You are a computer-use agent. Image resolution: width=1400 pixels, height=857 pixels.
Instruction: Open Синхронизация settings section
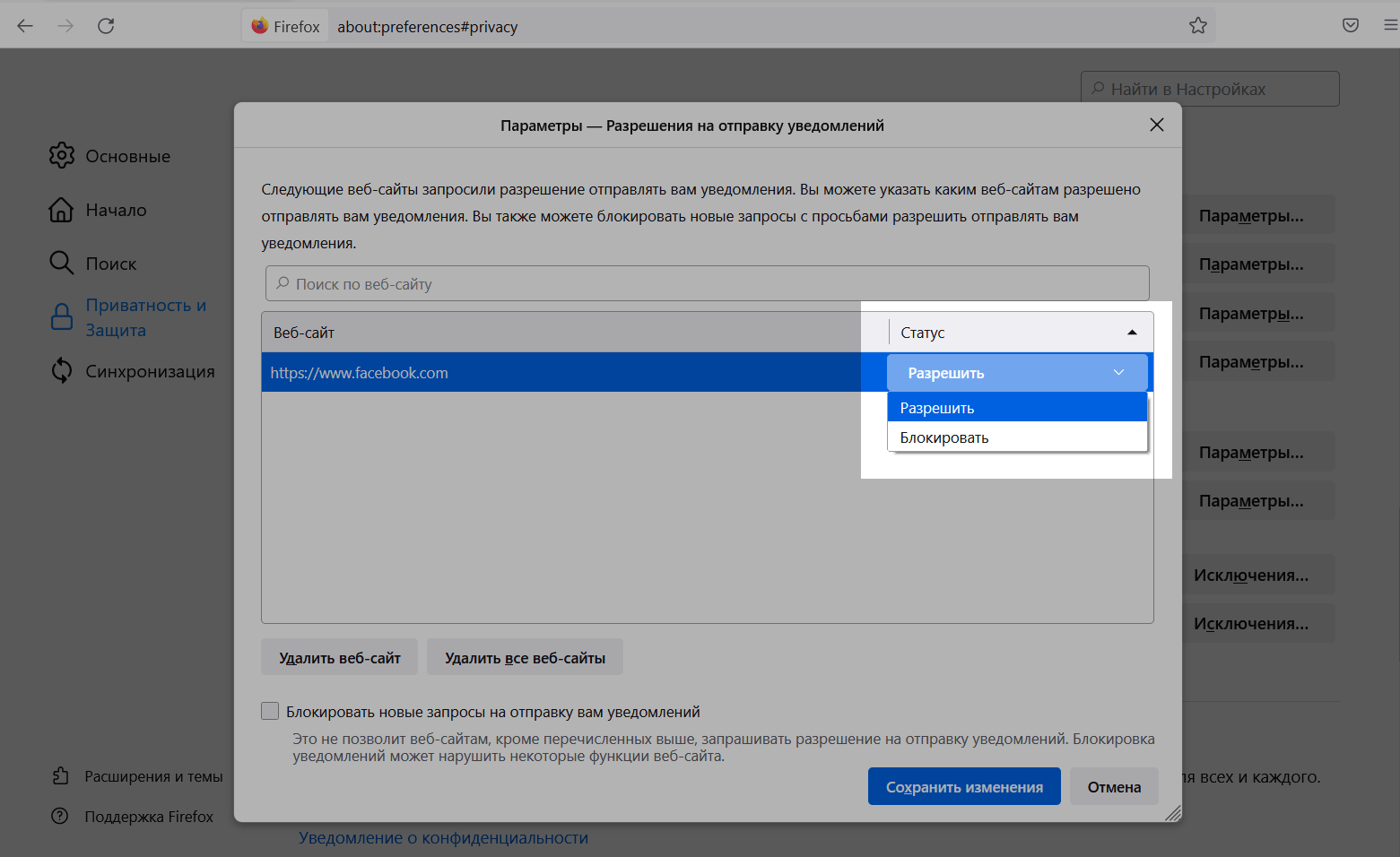point(150,371)
